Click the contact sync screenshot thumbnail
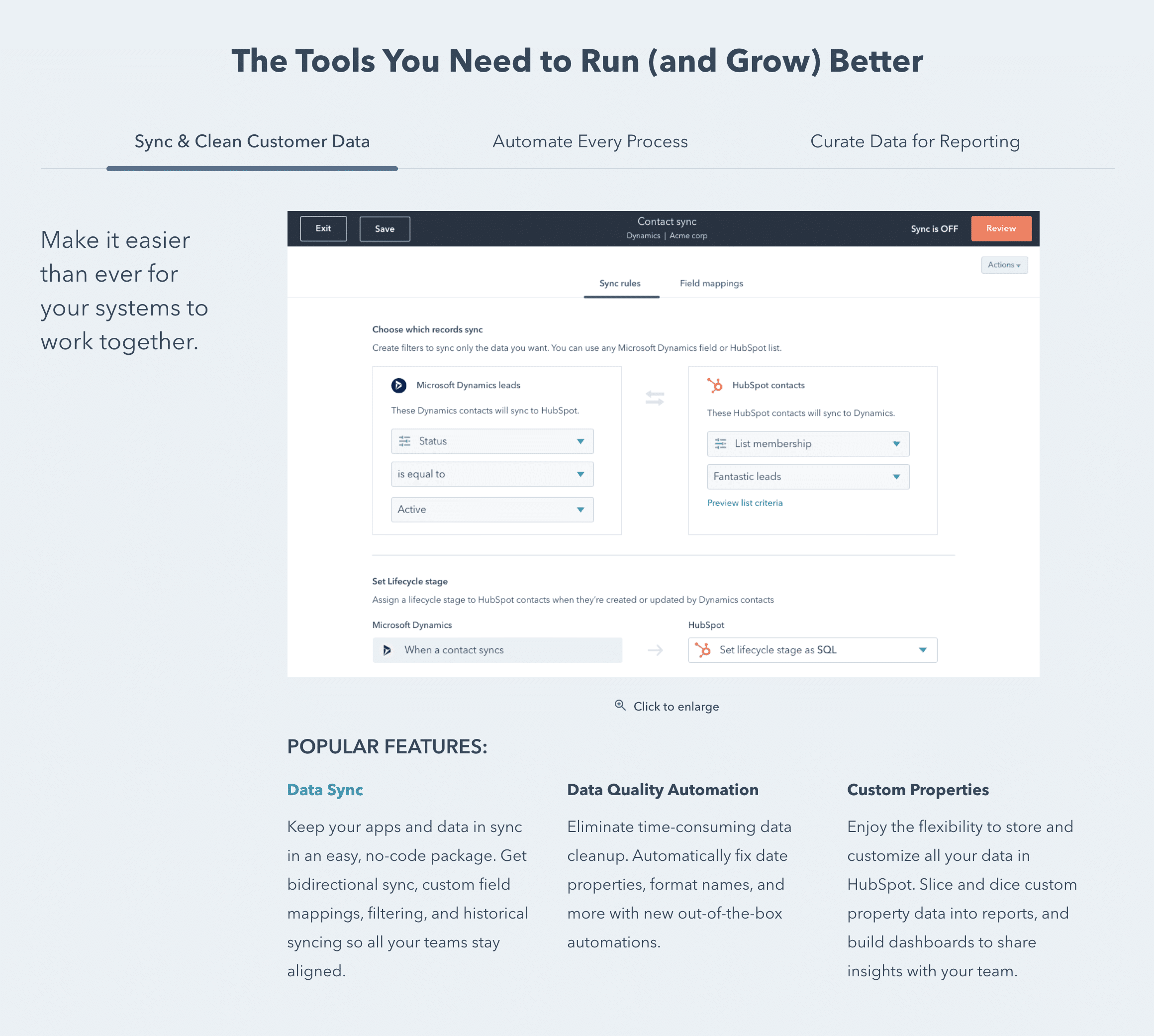The height and width of the screenshot is (1036, 1154). 663,444
